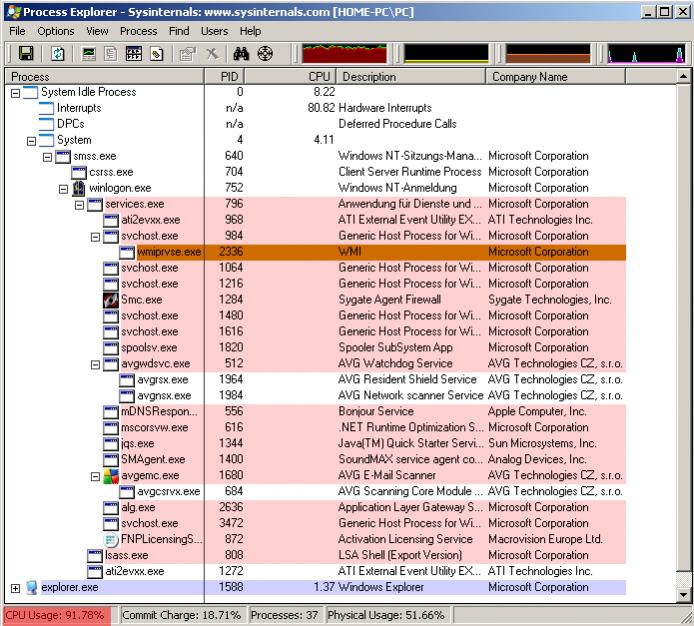Click the DLL/Handles view toolbar icon

coord(157,54)
